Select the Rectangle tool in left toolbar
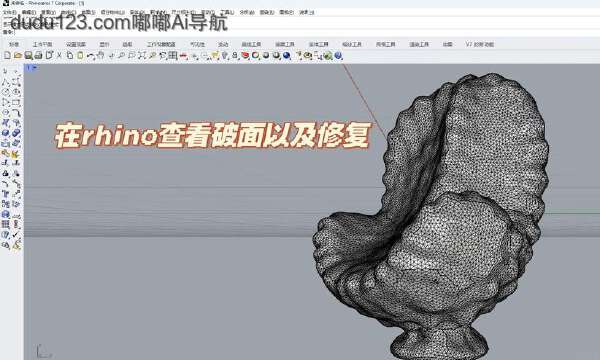600x360 pixels. click(16, 103)
